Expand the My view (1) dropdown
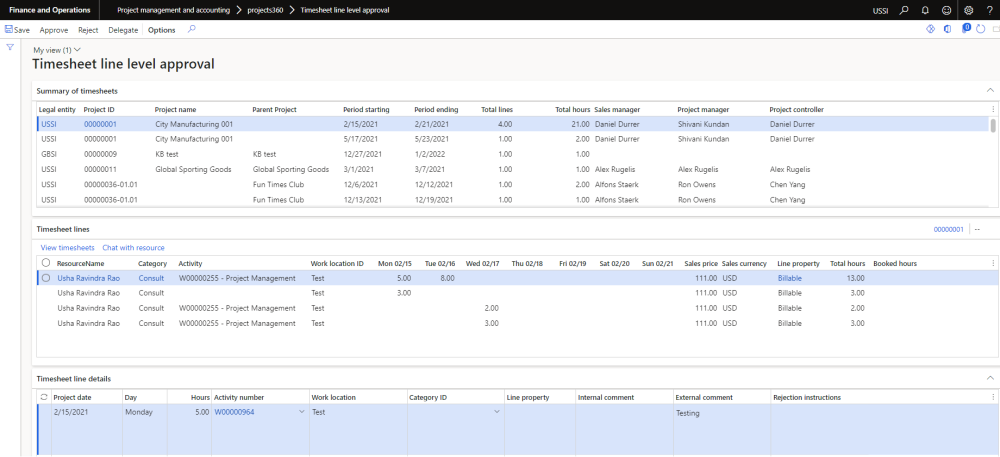This screenshot has width=1000, height=457. 57,49
